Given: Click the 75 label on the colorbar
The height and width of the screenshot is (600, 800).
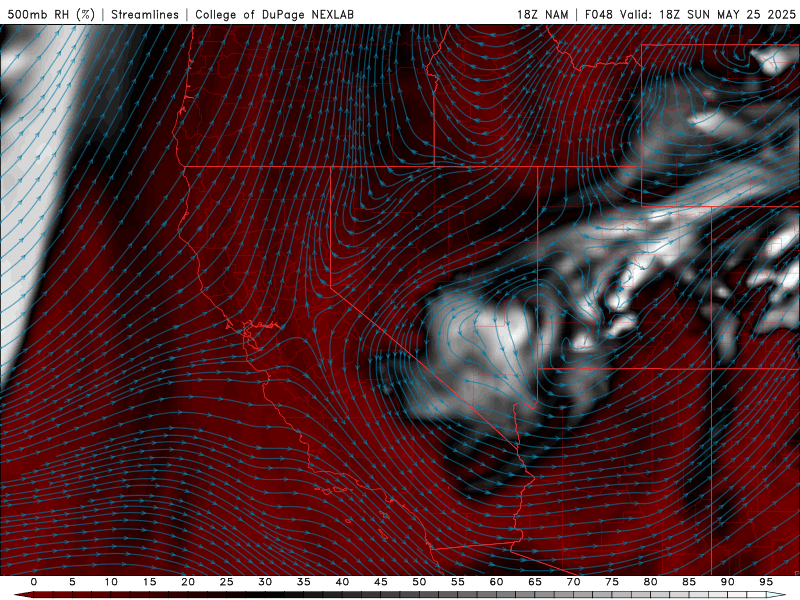Looking at the screenshot, I should pos(611,582).
